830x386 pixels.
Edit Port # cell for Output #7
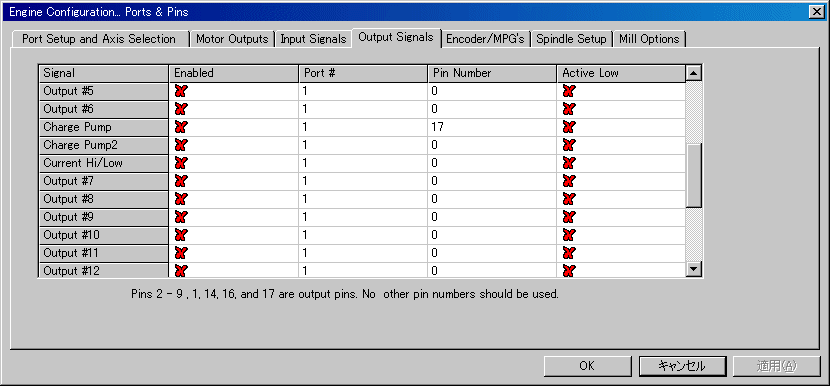tap(363, 181)
